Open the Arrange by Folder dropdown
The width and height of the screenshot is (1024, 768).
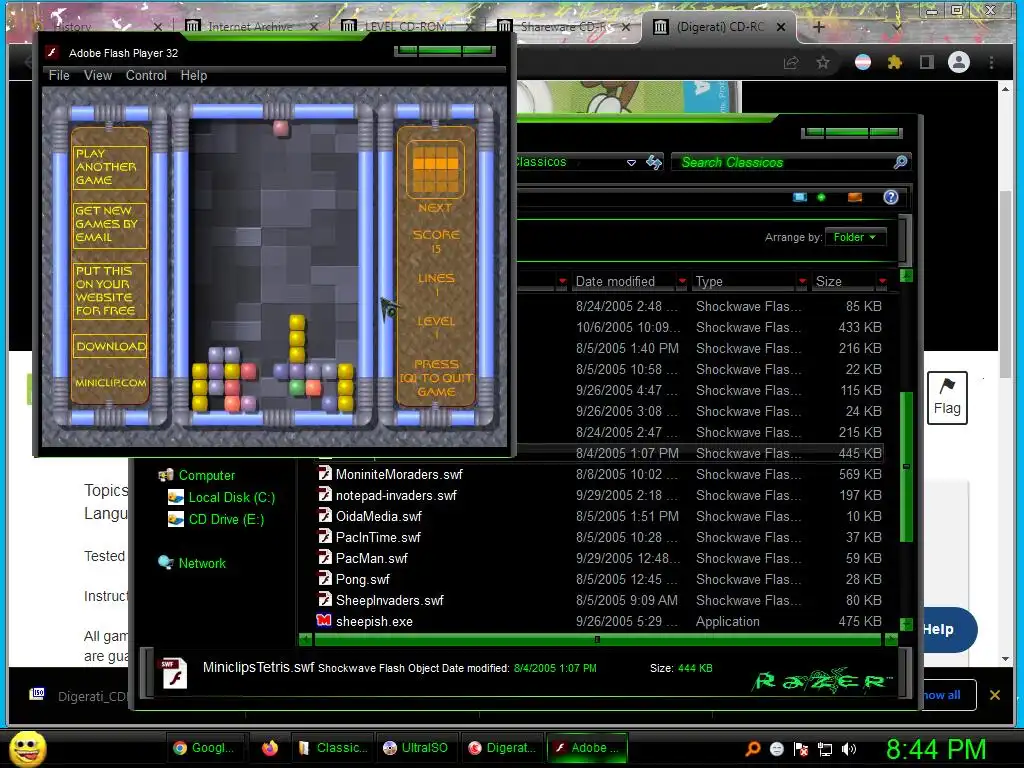coord(856,237)
